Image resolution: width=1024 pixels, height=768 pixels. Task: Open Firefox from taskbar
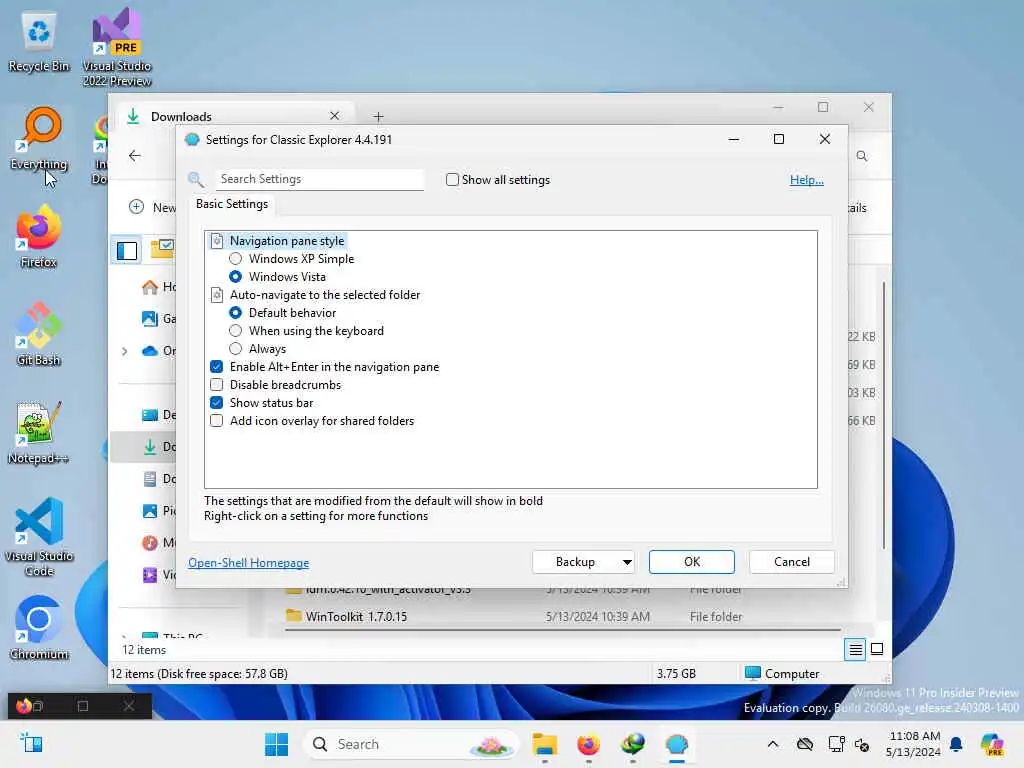pos(588,744)
